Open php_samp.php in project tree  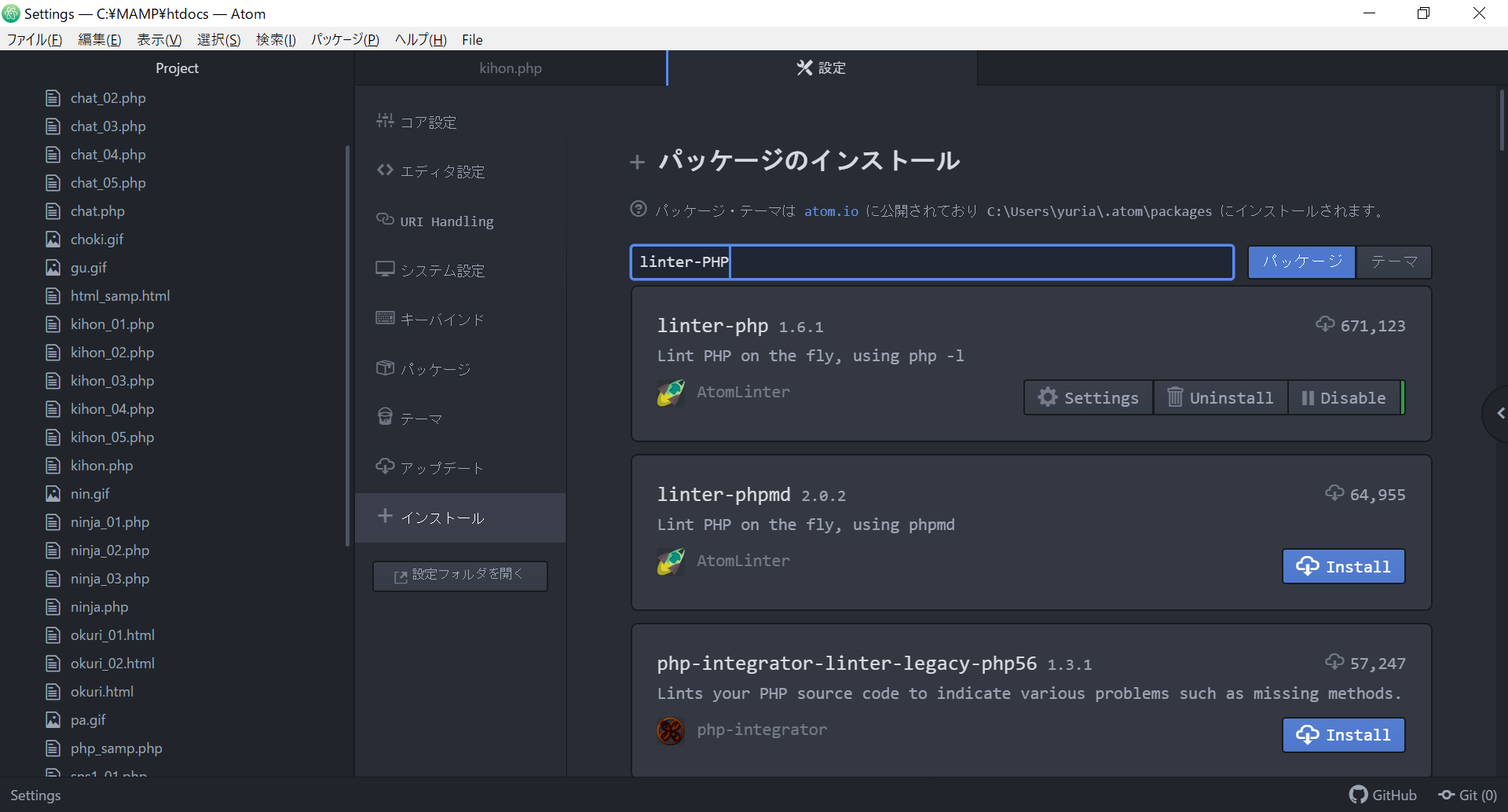[116, 748]
